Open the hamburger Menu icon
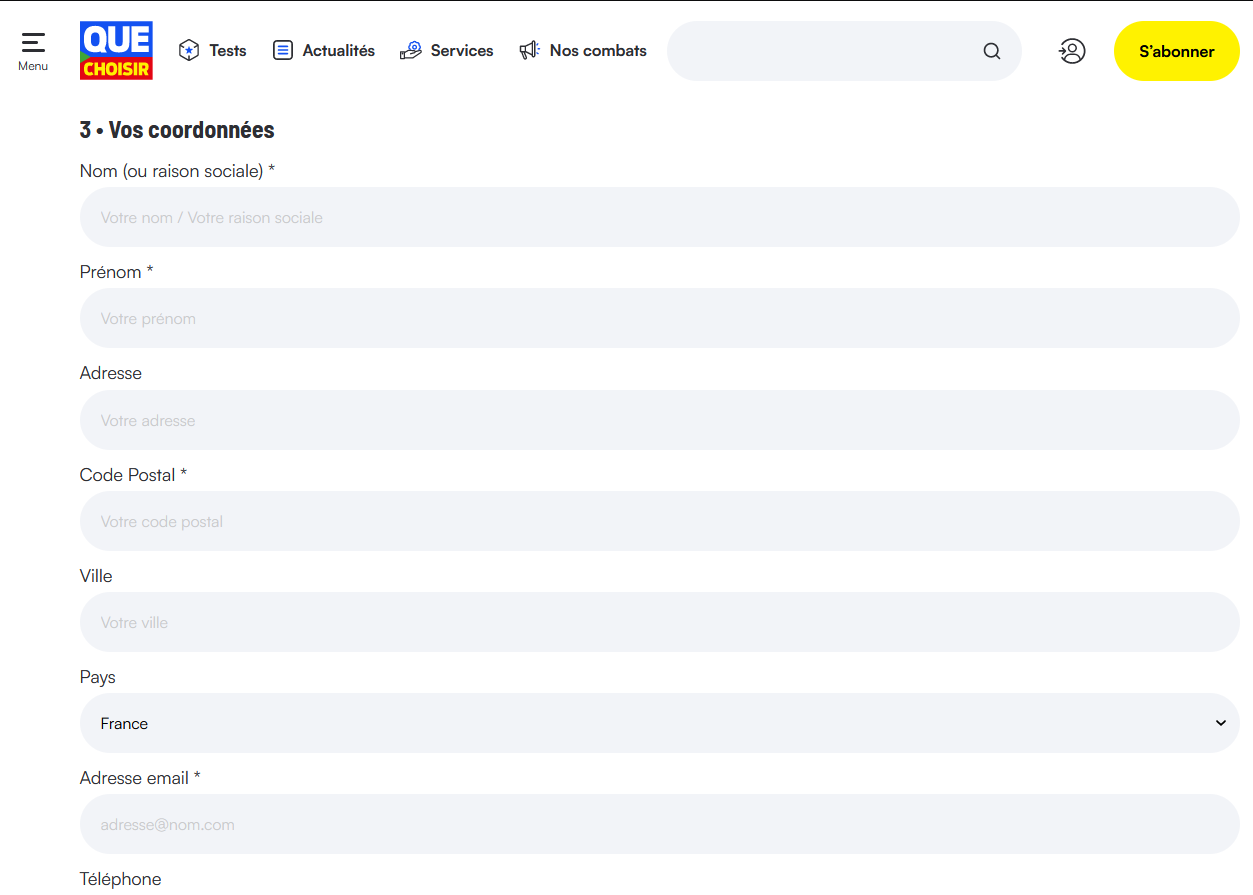The width and height of the screenshot is (1253, 895). pyautogui.click(x=33, y=42)
